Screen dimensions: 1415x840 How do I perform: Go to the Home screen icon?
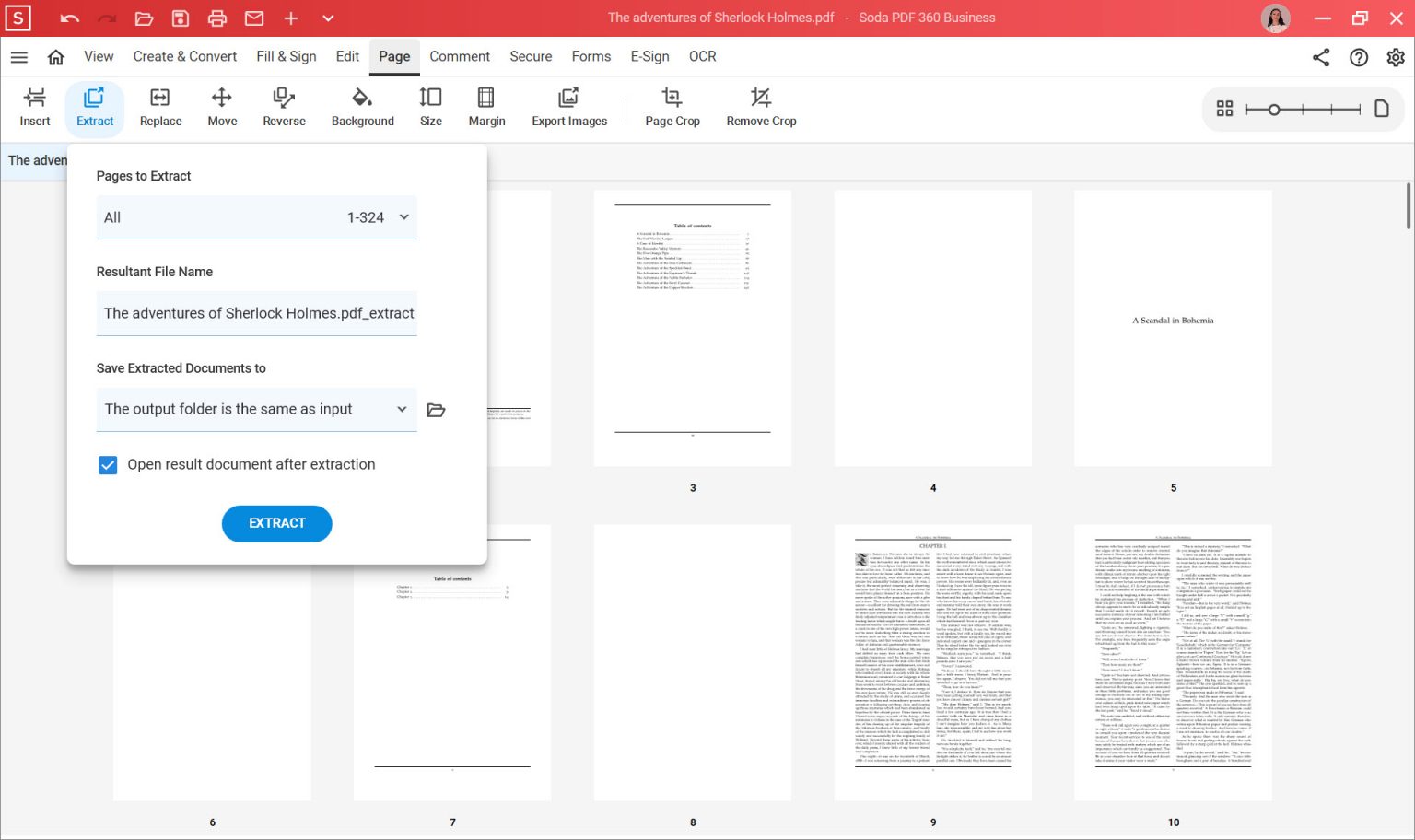click(56, 57)
